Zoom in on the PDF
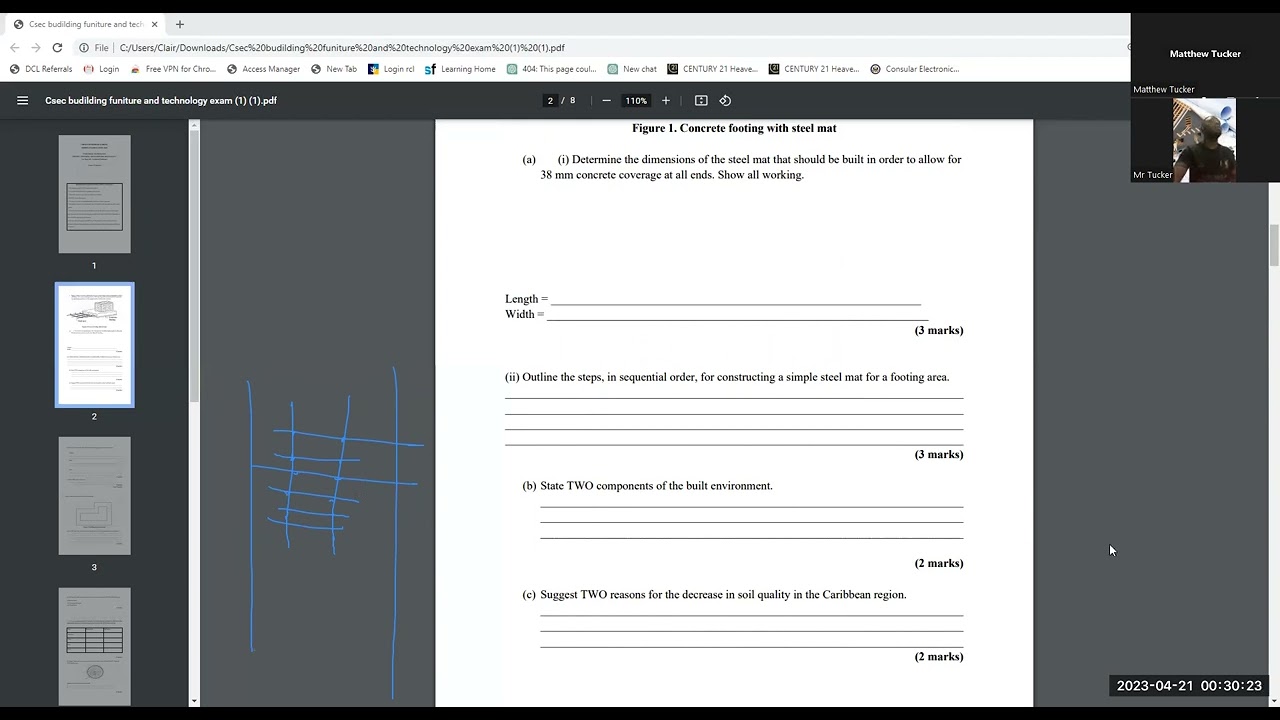1280x720 pixels. tap(665, 100)
